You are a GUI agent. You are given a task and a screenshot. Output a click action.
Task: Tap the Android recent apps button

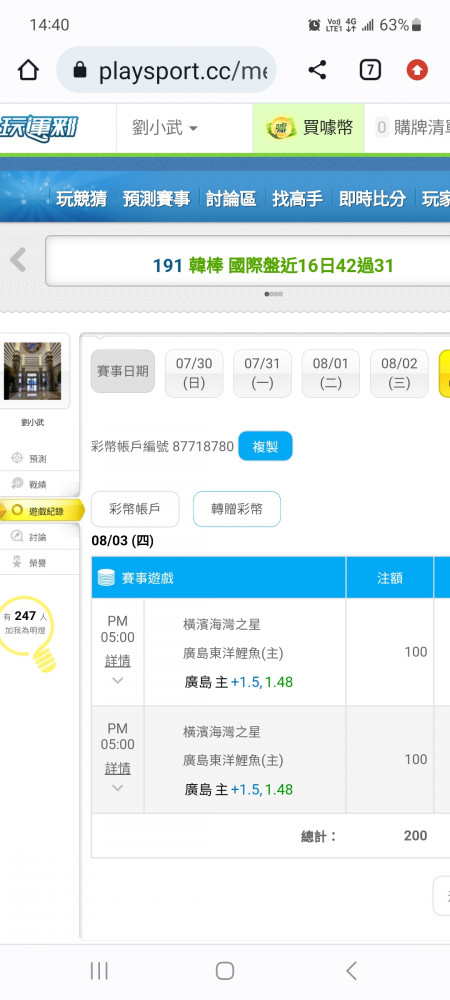coord(99,971)
